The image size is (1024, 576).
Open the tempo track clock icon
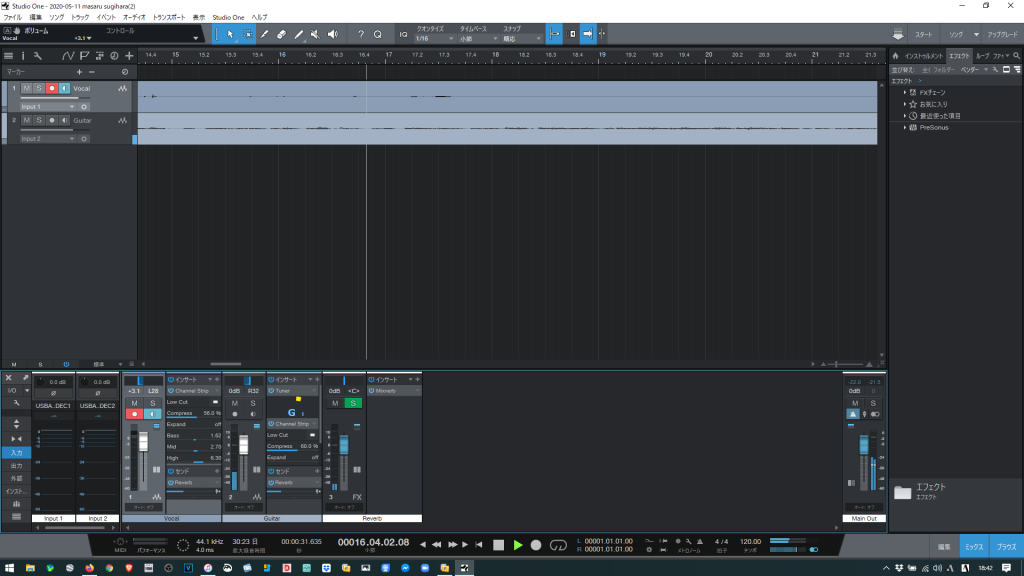tap(114, 56)
